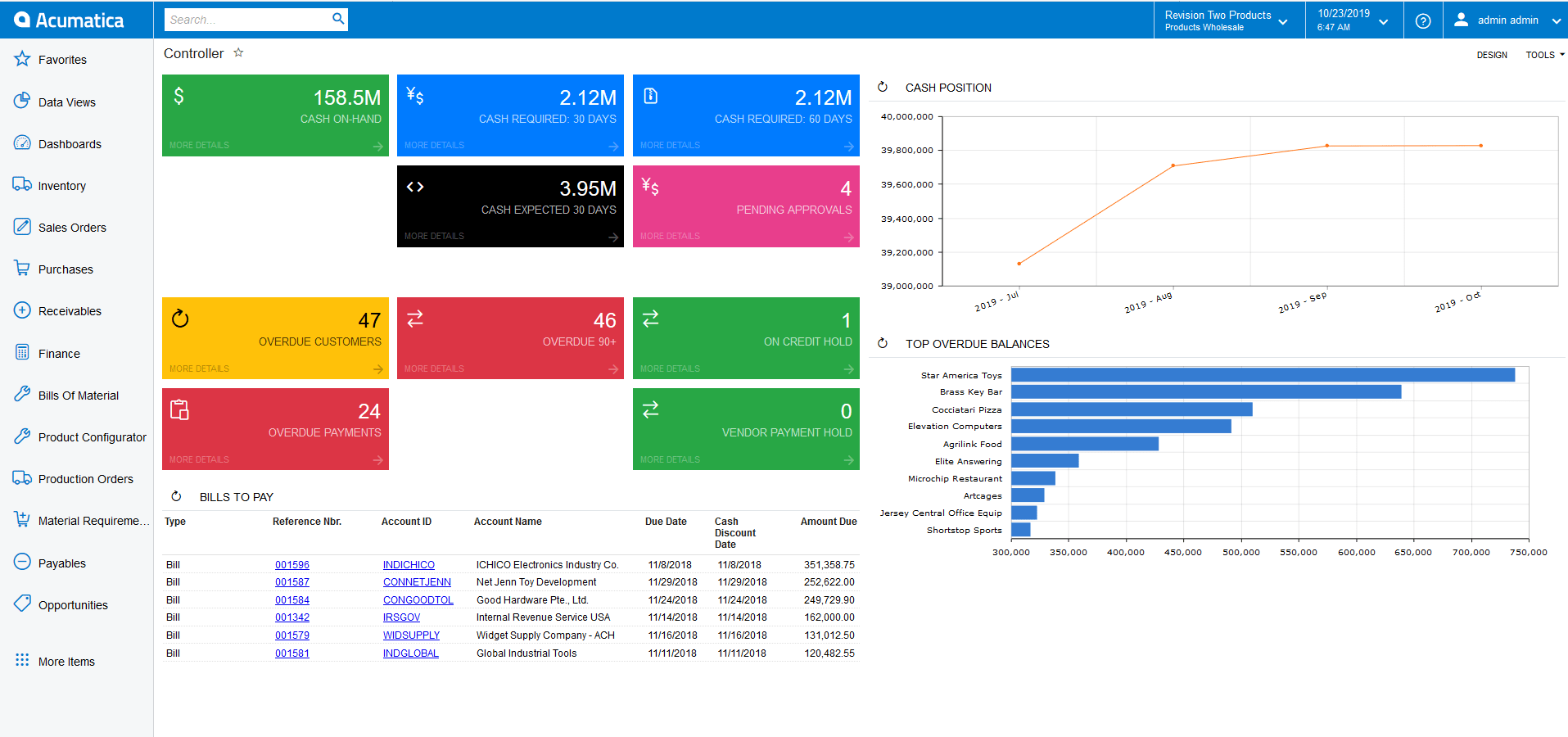Open bill reference 001596

(291, 564)
